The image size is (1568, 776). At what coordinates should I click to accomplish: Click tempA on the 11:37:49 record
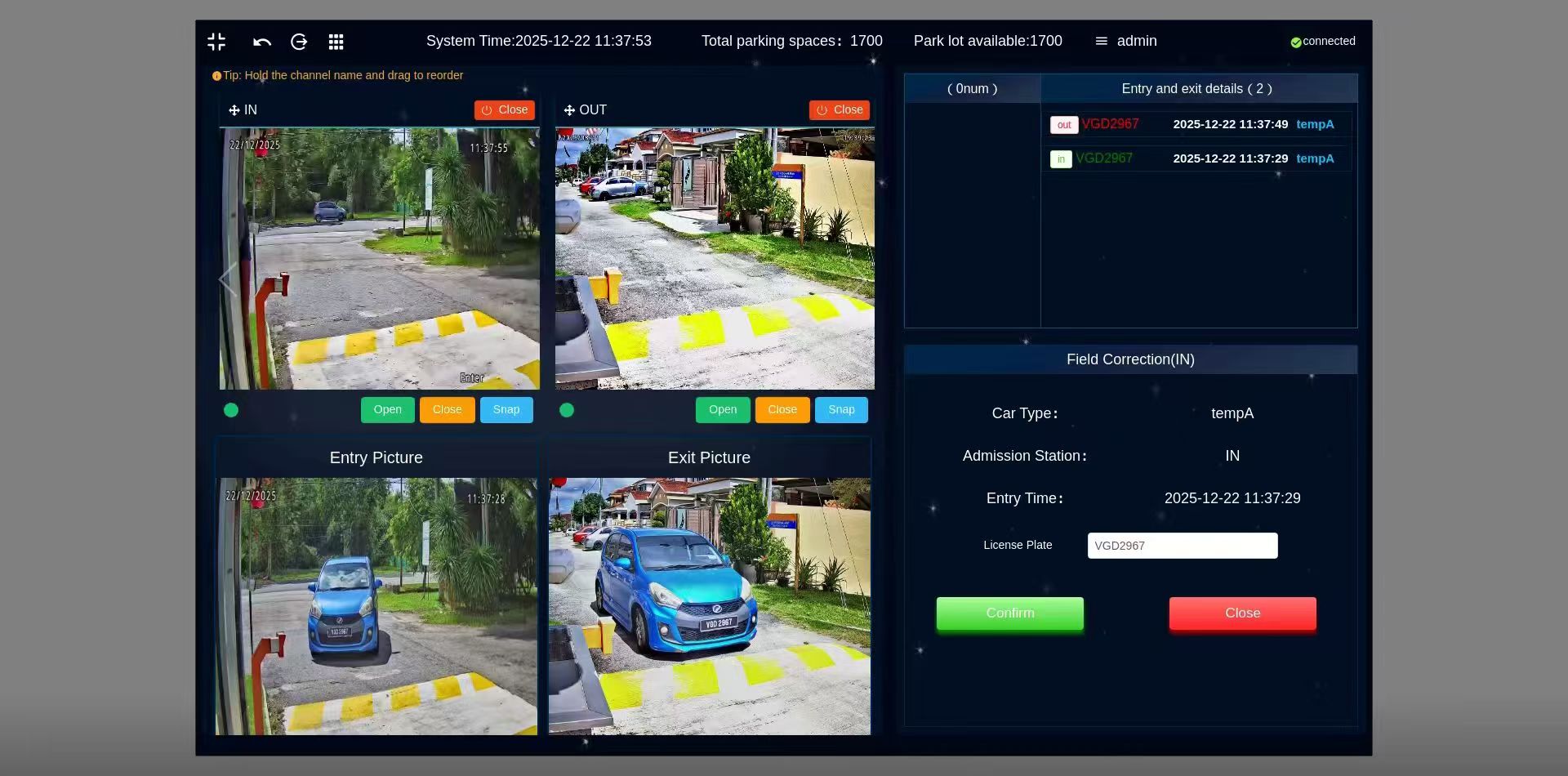1315,124
